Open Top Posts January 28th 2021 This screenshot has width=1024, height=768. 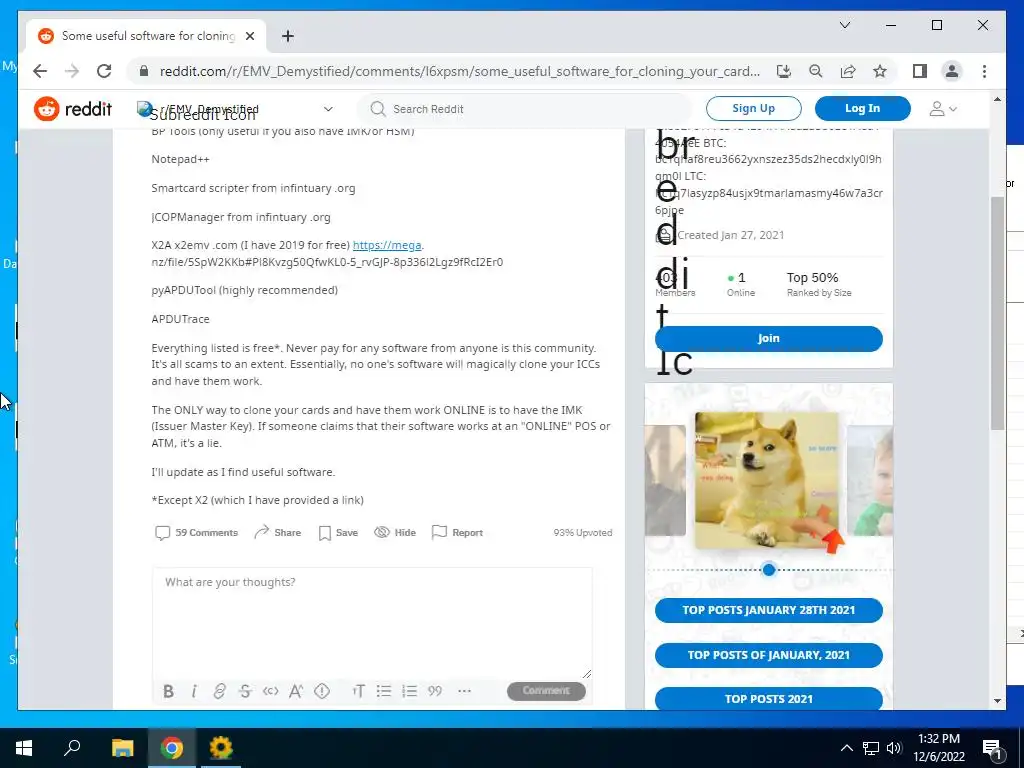pos(769,610)
